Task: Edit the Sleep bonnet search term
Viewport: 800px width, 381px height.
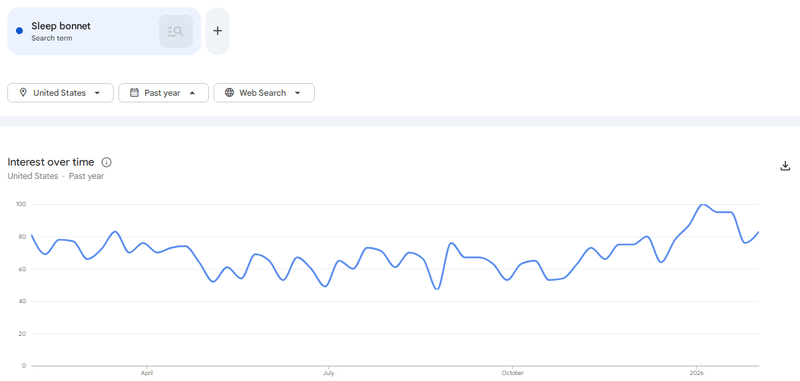Action: pos(61,26)
